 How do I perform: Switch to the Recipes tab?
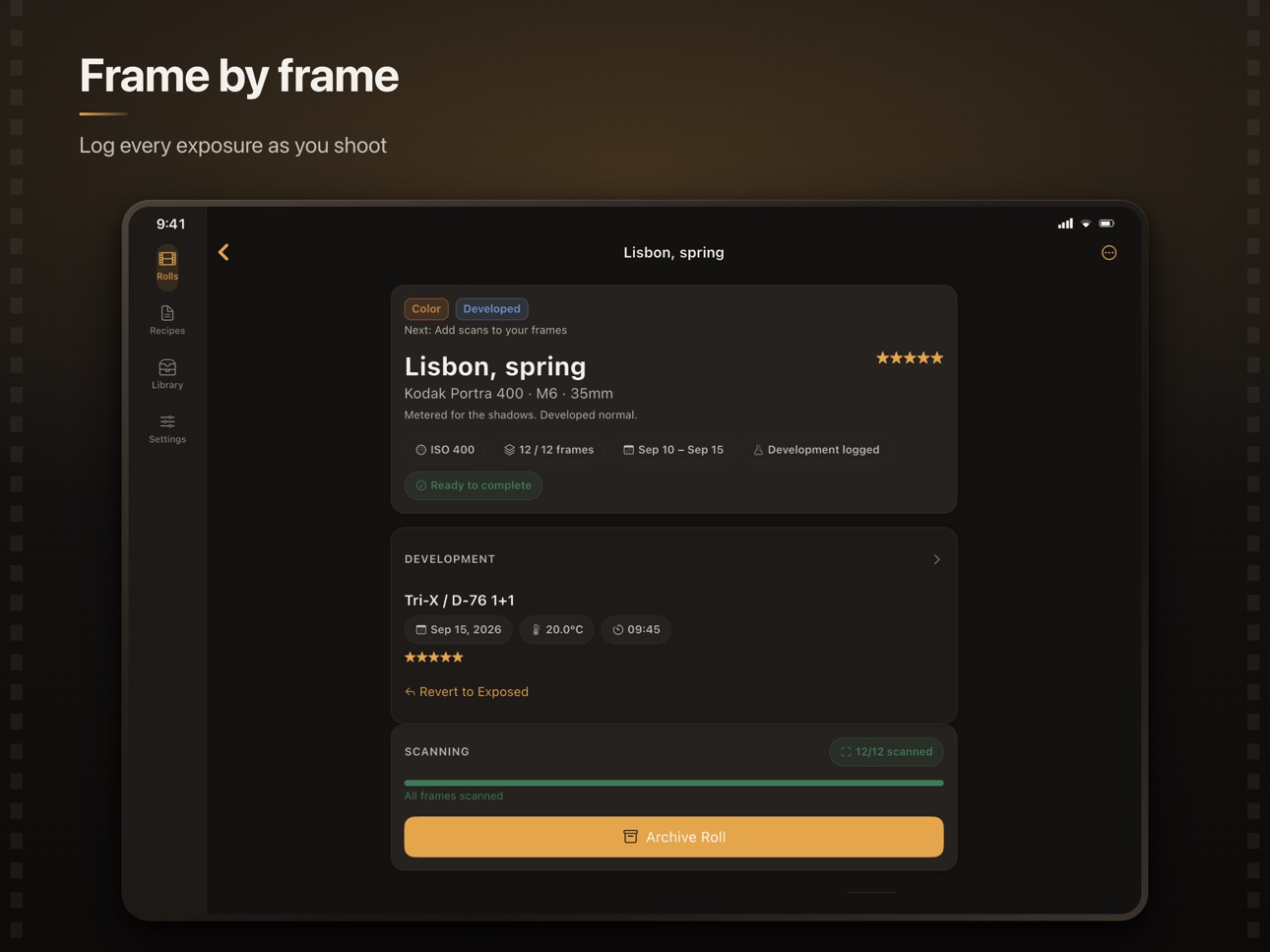[x=167, y=320]
